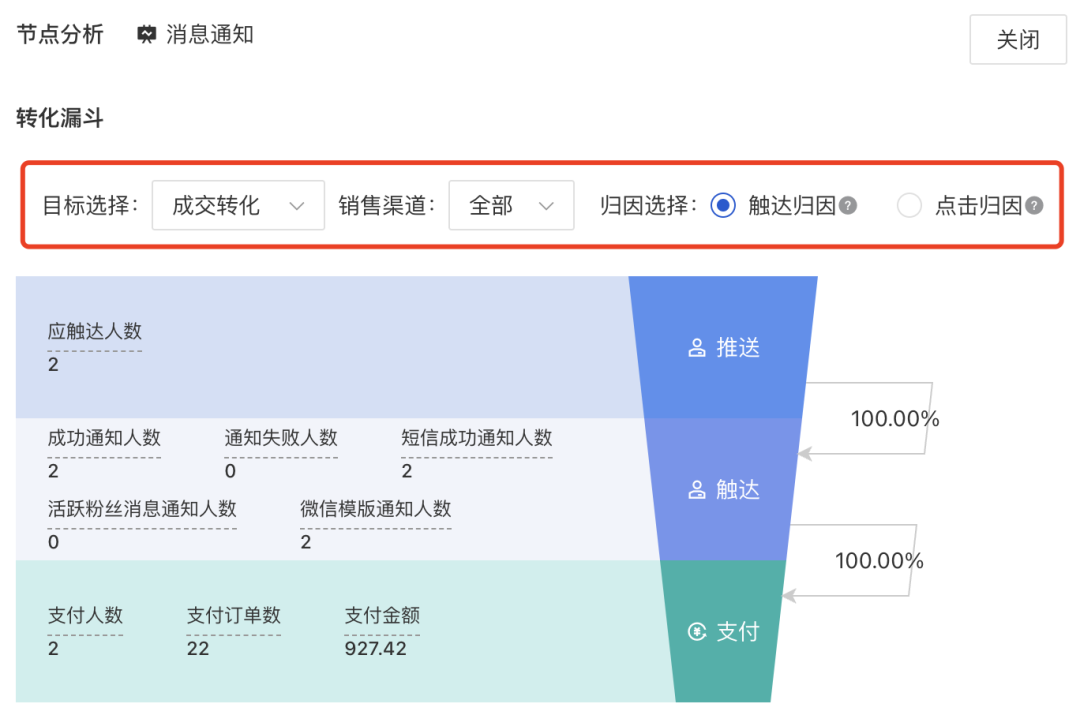Image resolution: width=1080 pixels, height=715 pixels.
Task: Open the help icon next to 点击归因
Action: (1033, 205)
